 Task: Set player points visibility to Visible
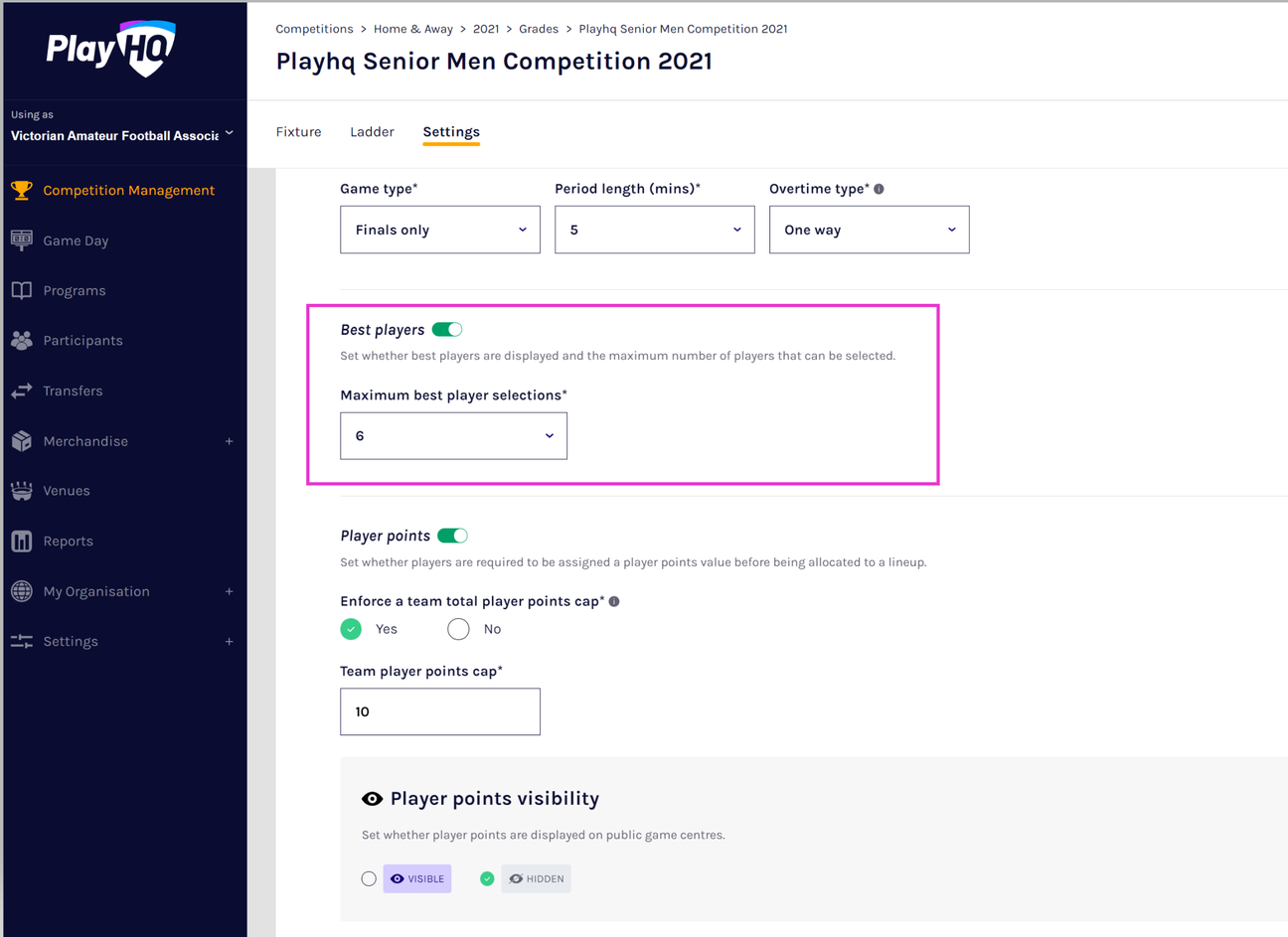(369, 878)
